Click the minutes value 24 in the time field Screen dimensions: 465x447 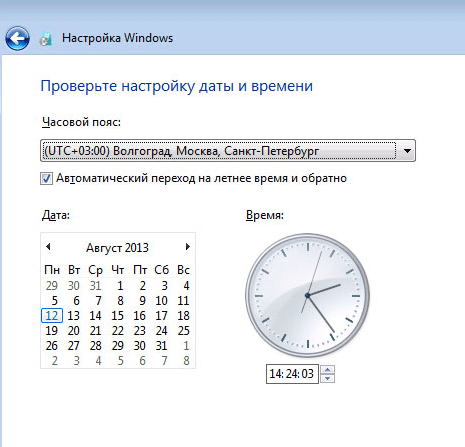pyautogui.click(x=291, y=374)
